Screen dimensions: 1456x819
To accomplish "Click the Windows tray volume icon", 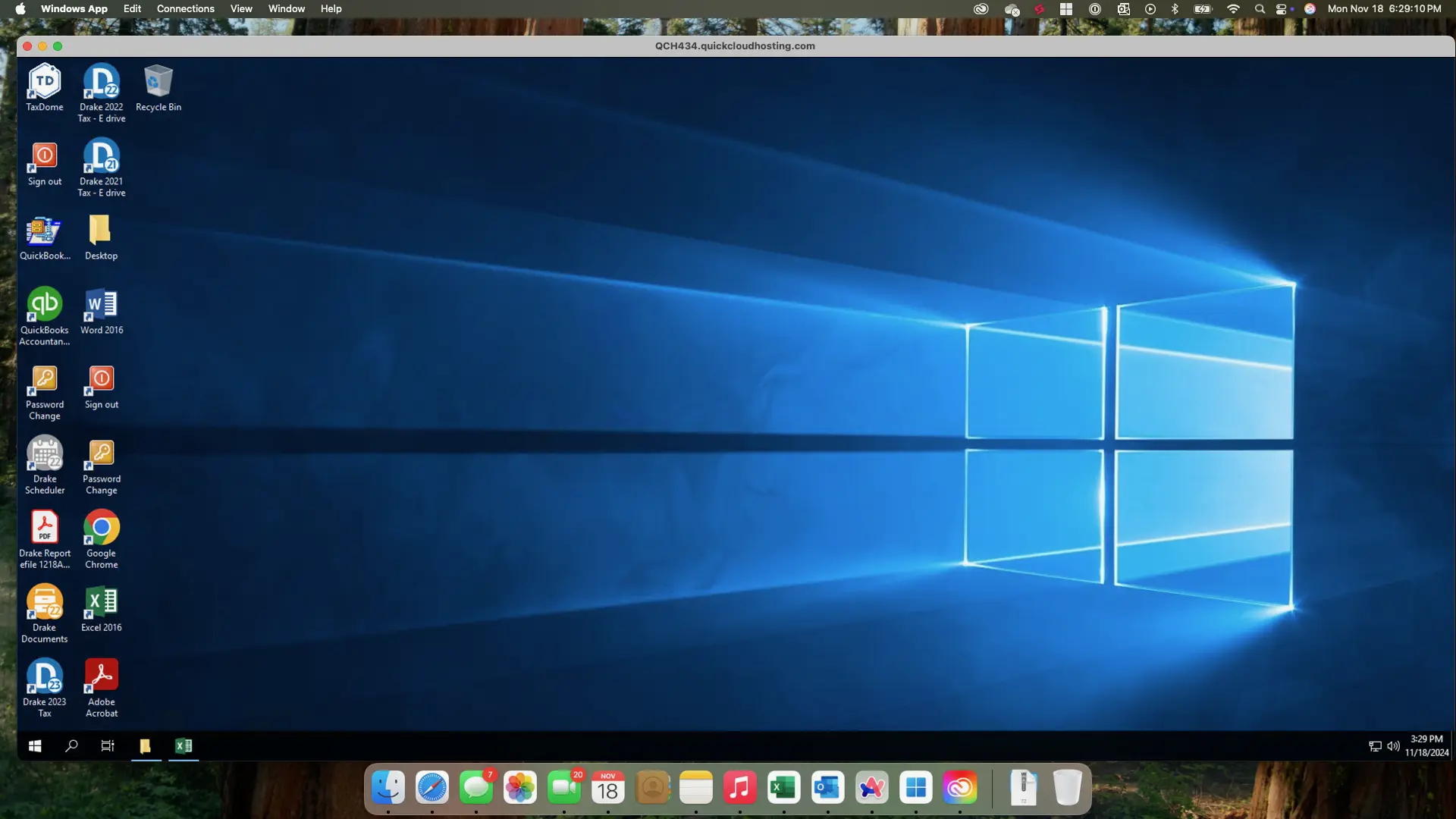I will (x=1393, y=746).
